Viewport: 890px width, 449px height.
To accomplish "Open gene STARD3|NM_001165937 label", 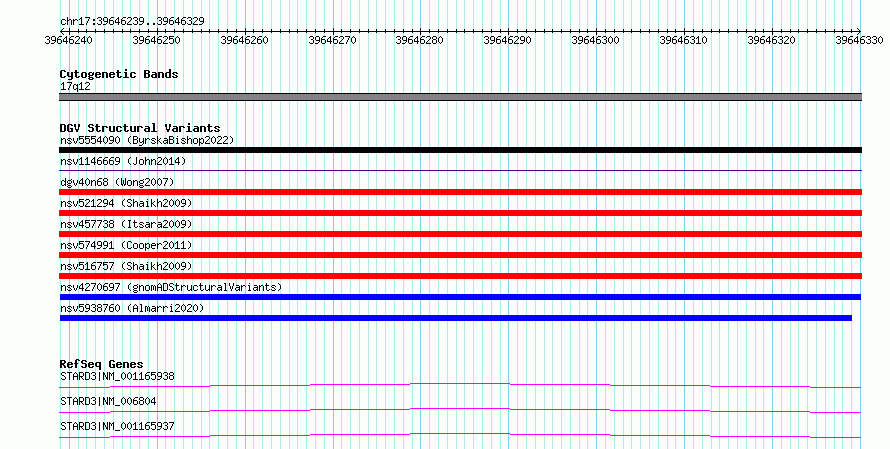I will coord(117,426).
